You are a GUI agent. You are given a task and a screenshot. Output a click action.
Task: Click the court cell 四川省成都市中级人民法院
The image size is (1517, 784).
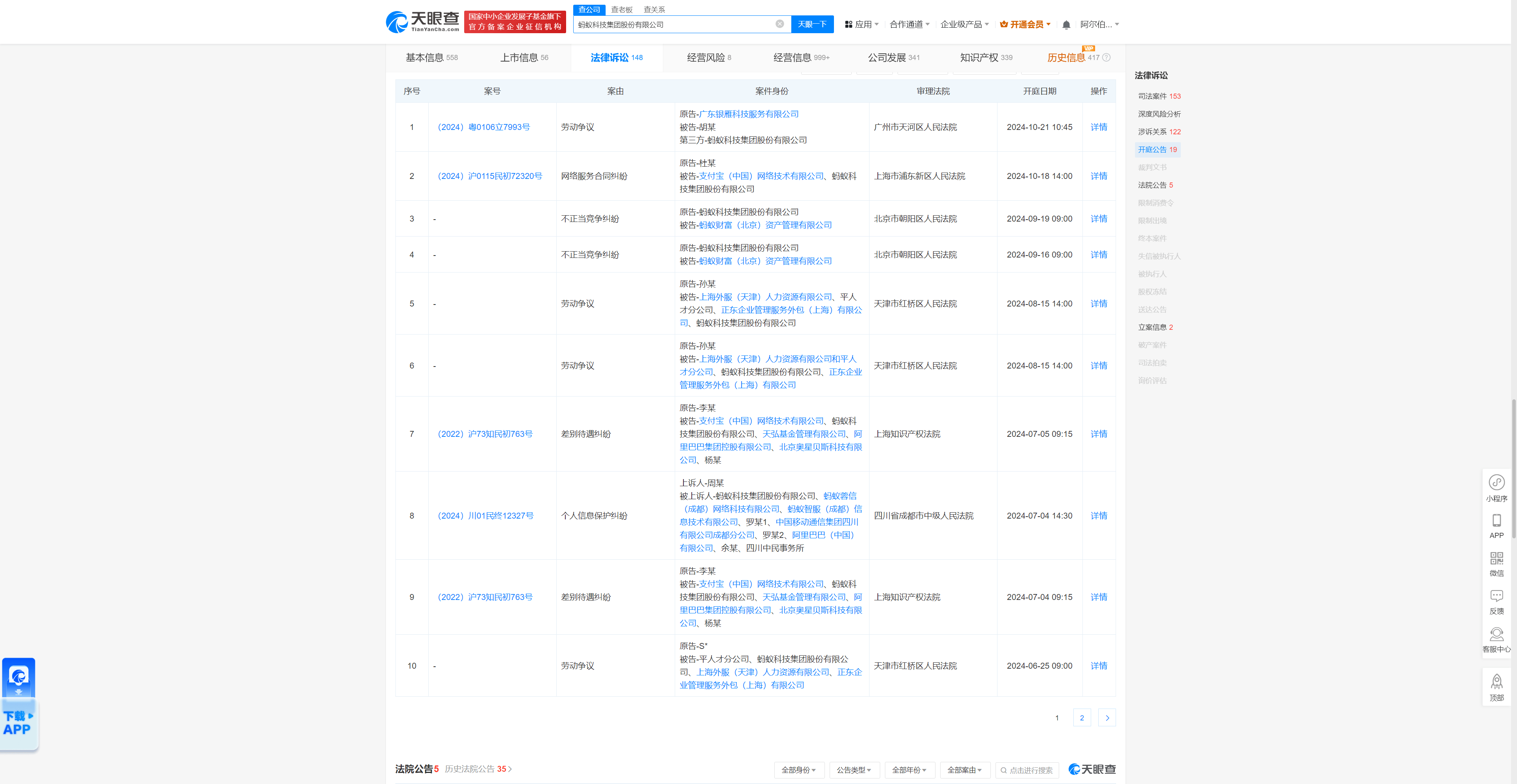pyautogui.click(x=923, y=515)
